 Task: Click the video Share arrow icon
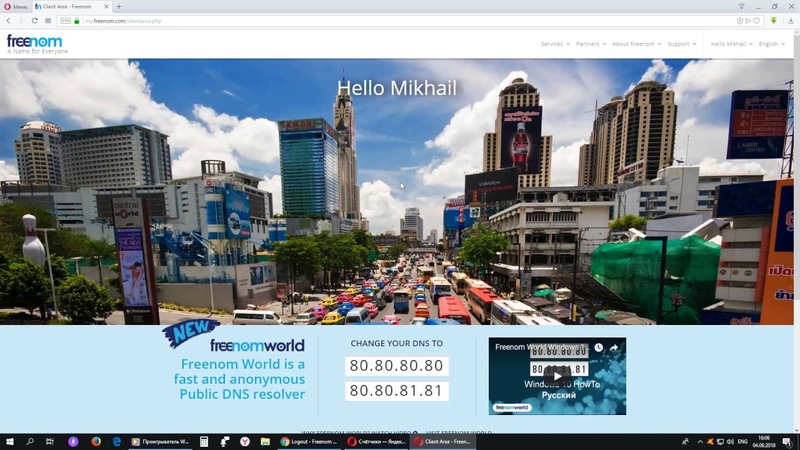614,347
